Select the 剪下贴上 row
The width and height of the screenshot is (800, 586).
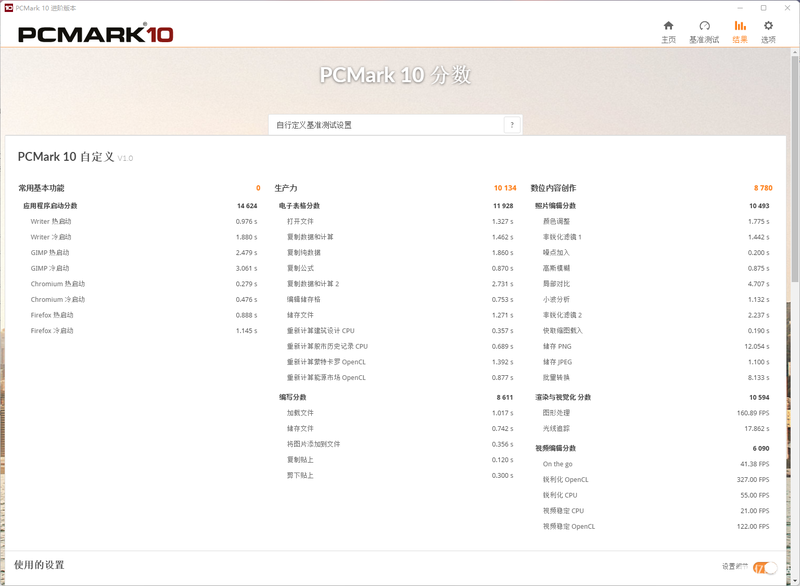400,476
